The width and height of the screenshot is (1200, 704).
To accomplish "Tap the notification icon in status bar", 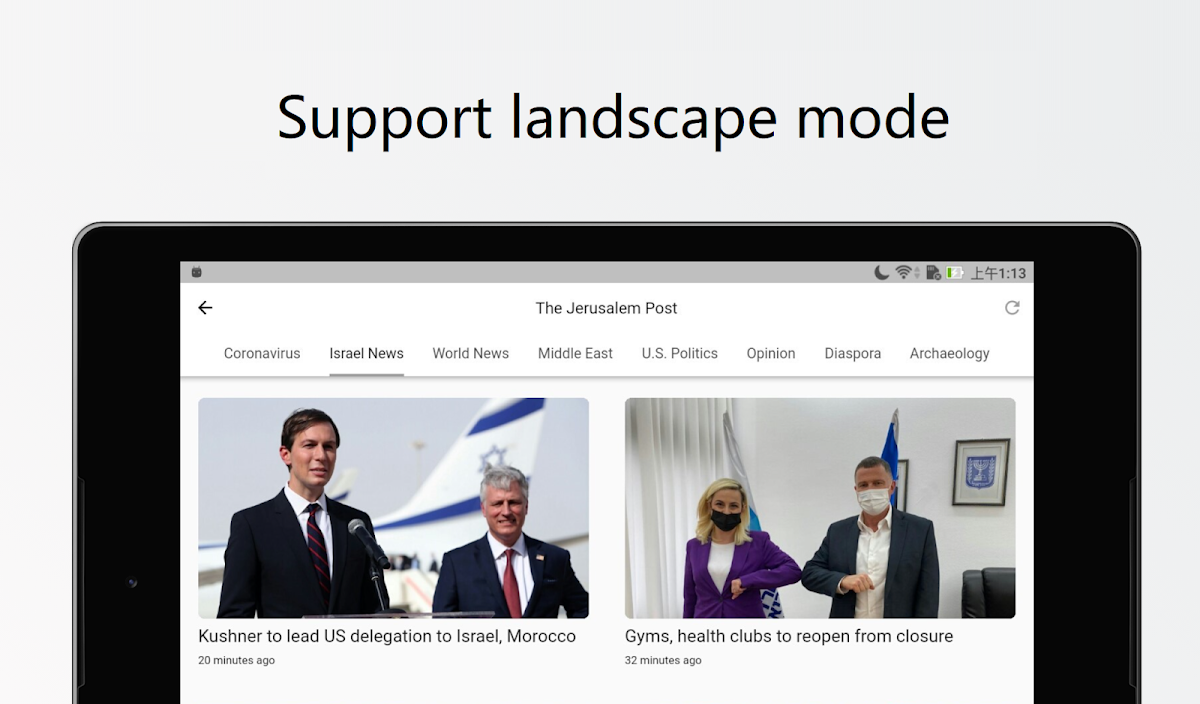I will (197, 272).
